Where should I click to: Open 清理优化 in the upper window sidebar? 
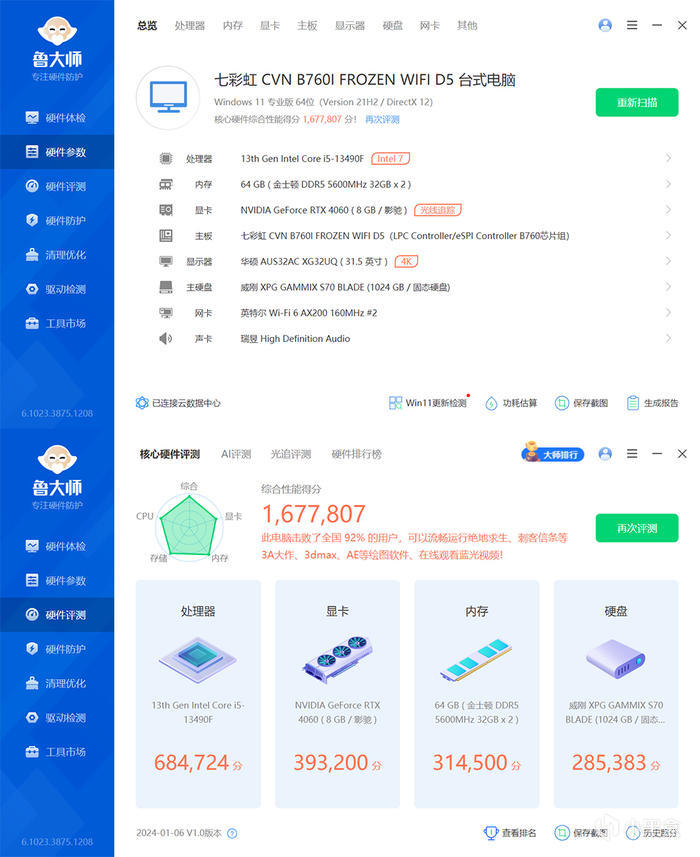click(x=56, y=255)
